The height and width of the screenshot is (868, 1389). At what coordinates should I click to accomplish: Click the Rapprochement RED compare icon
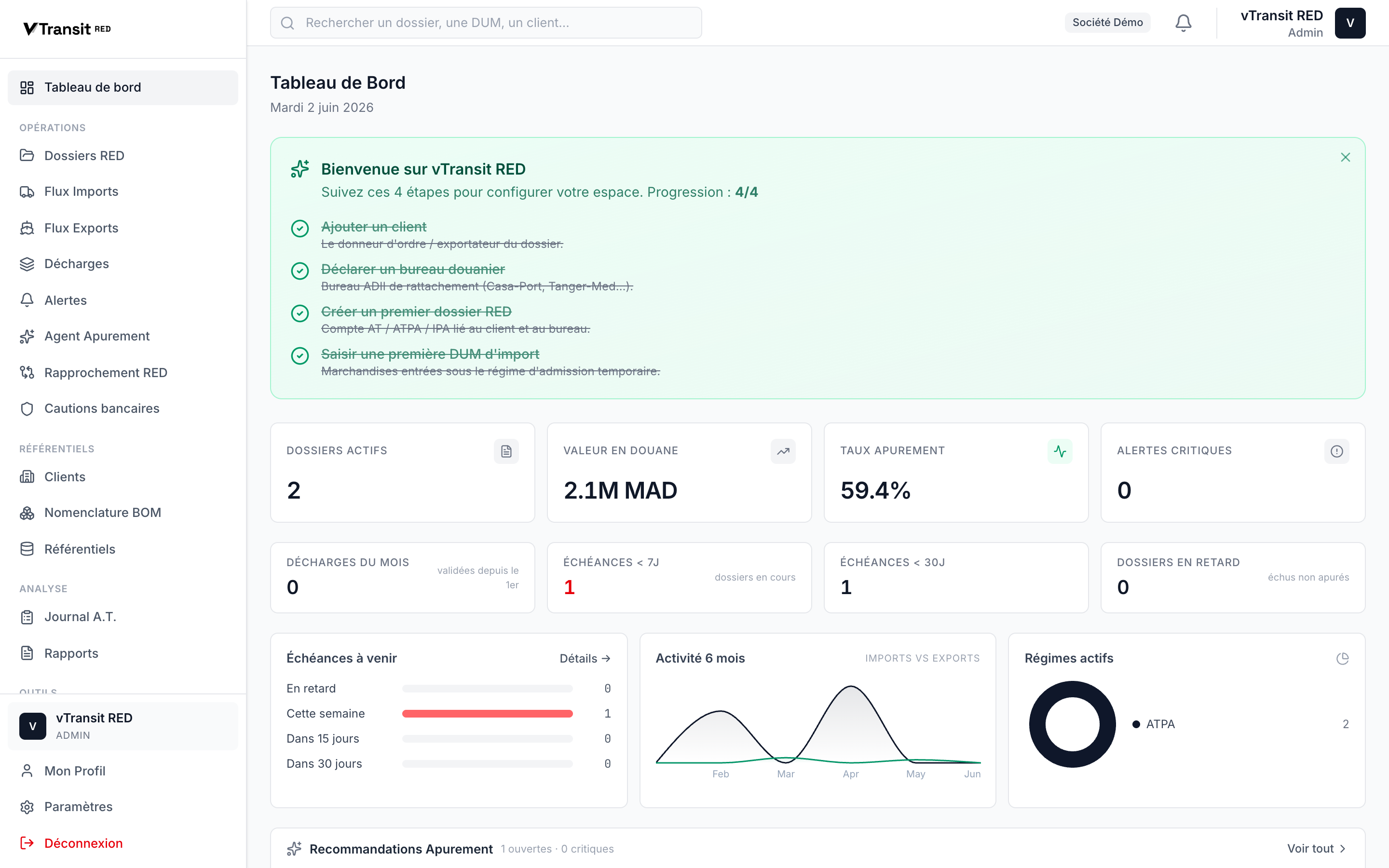[x=27, y=373]
